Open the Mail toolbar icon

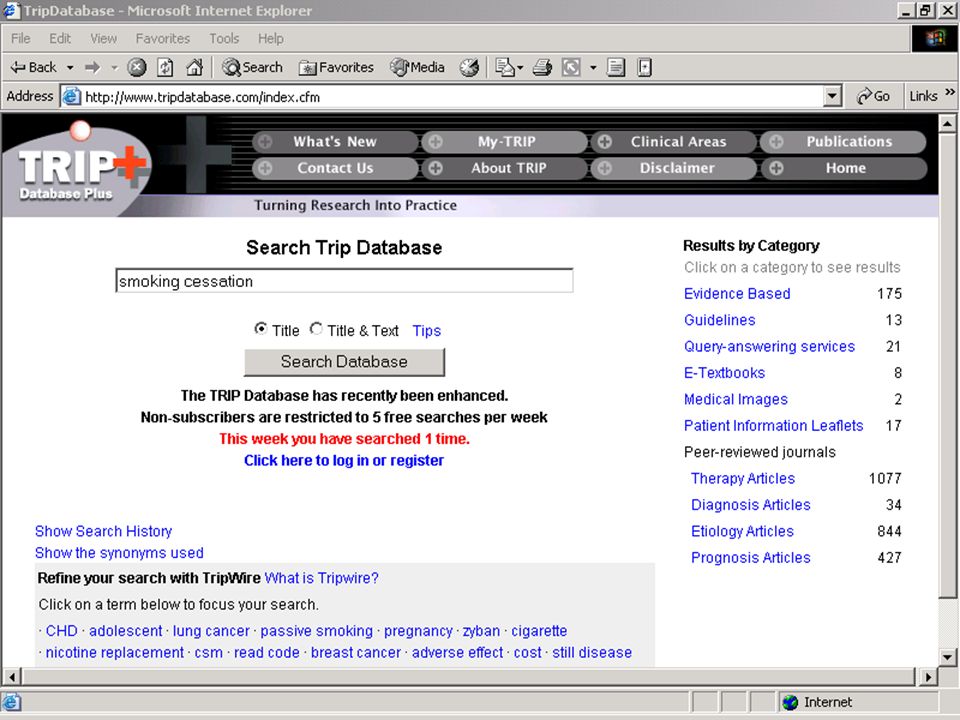[504, 67]
